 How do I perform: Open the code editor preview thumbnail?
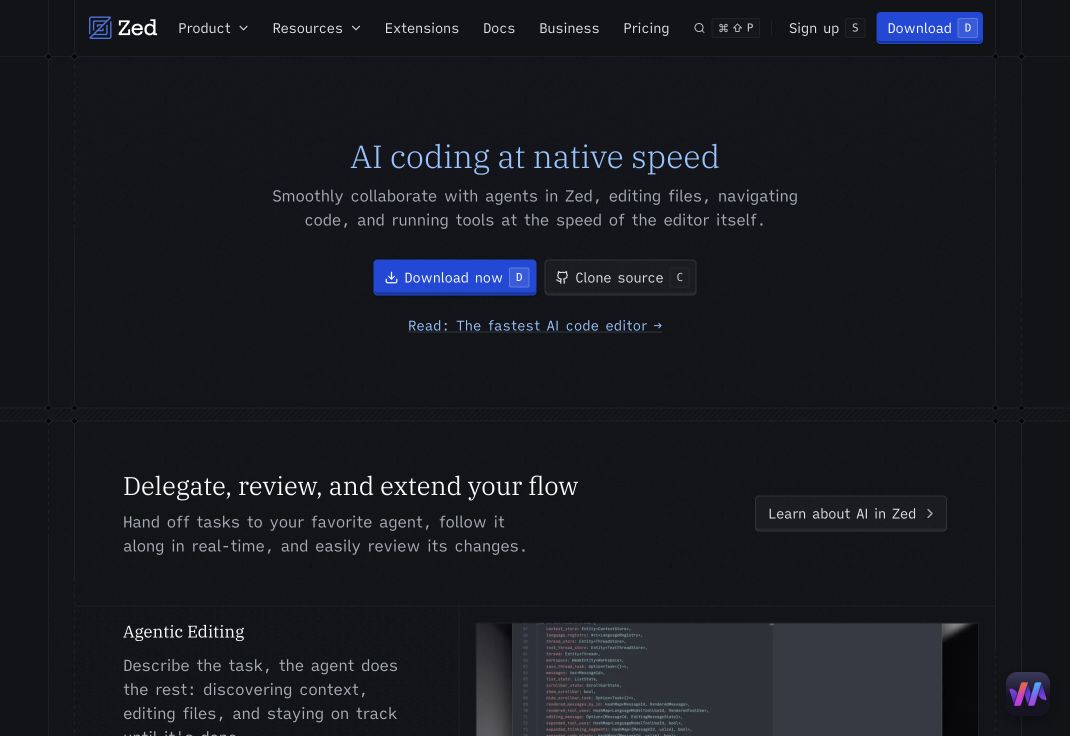point(727,679)
